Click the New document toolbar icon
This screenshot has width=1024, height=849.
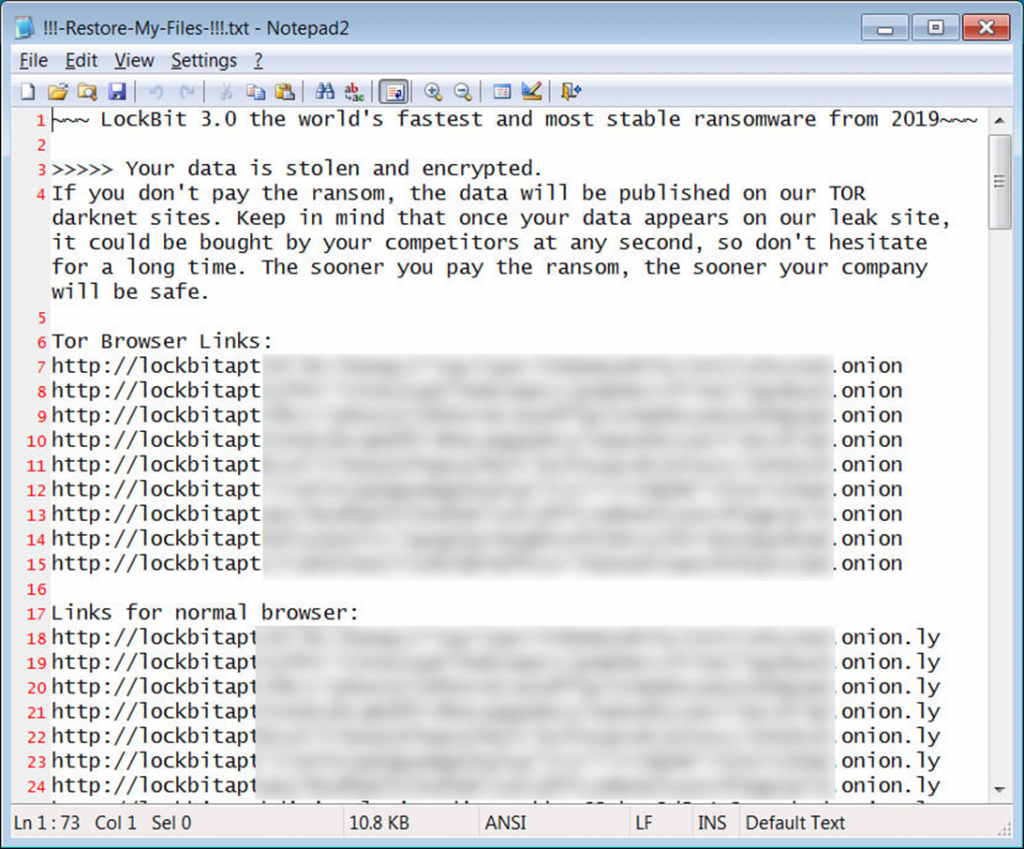click(28, 92)
